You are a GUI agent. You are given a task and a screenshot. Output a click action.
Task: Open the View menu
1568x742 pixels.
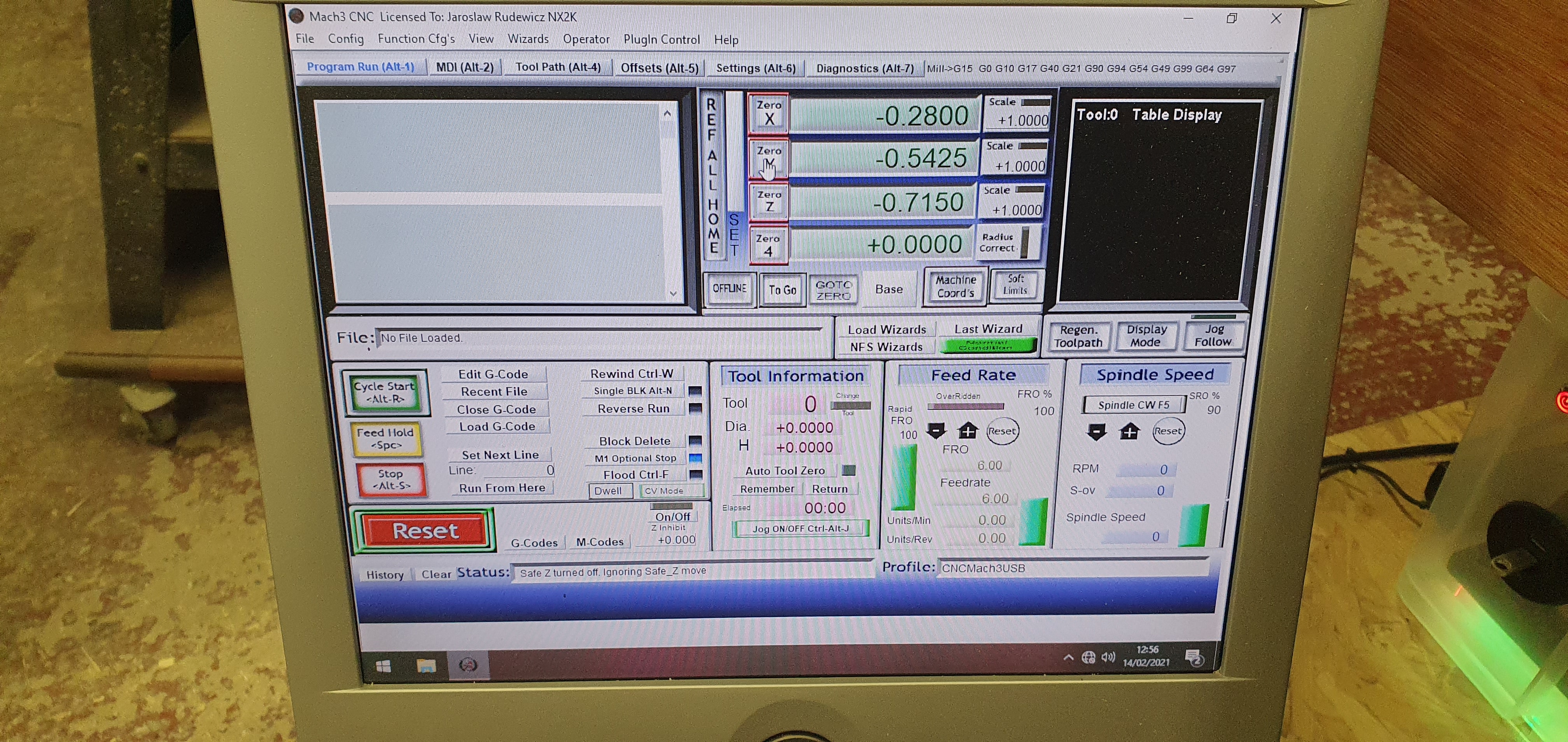(x=481, y=38)
